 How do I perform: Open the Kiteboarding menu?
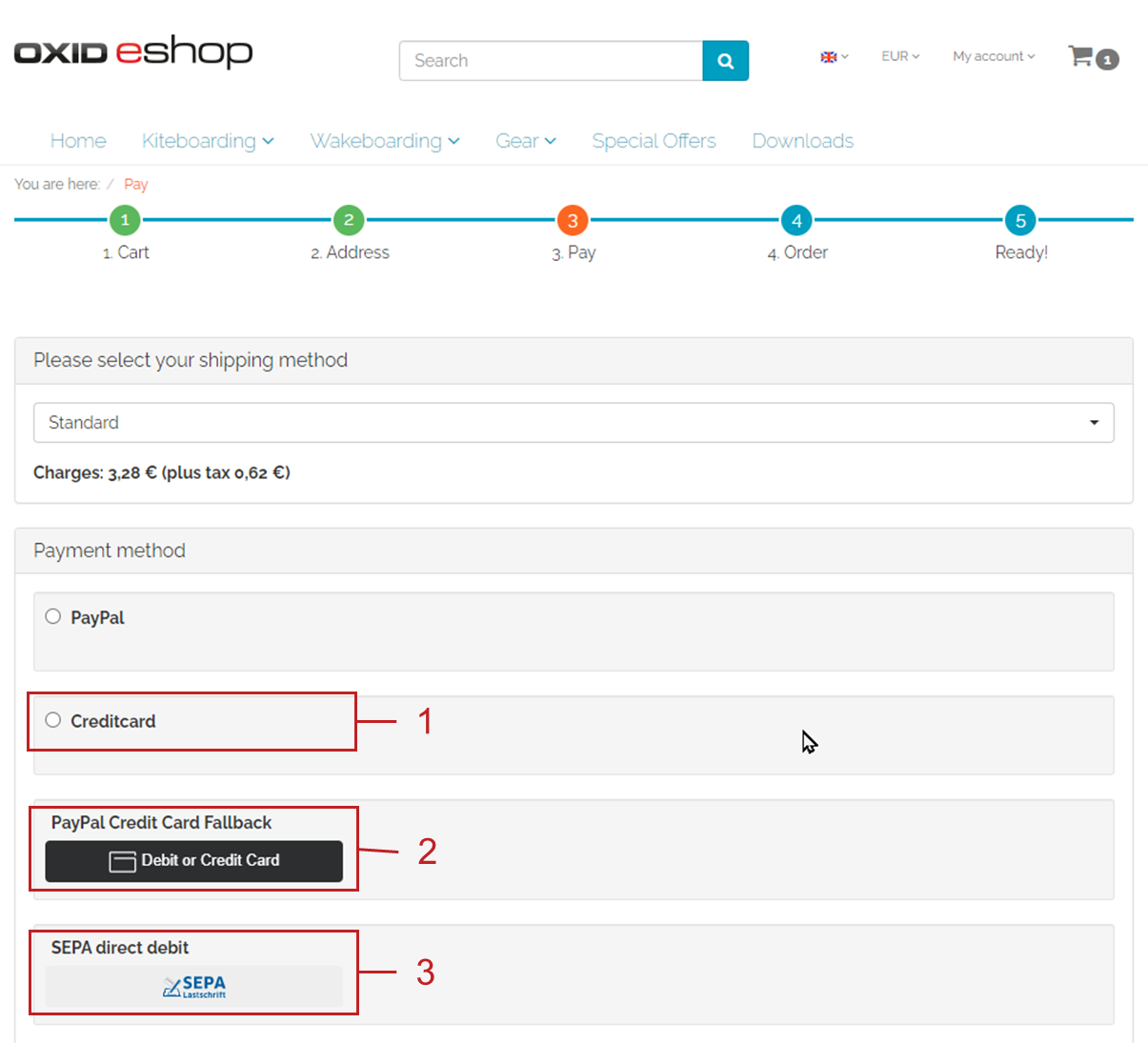click(x=208, y=141)
